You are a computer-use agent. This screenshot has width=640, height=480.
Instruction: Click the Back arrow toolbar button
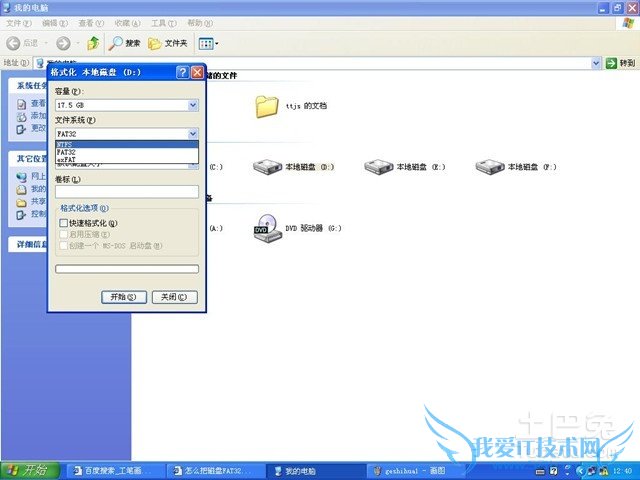pyautogui.click(x=13, y=43)
